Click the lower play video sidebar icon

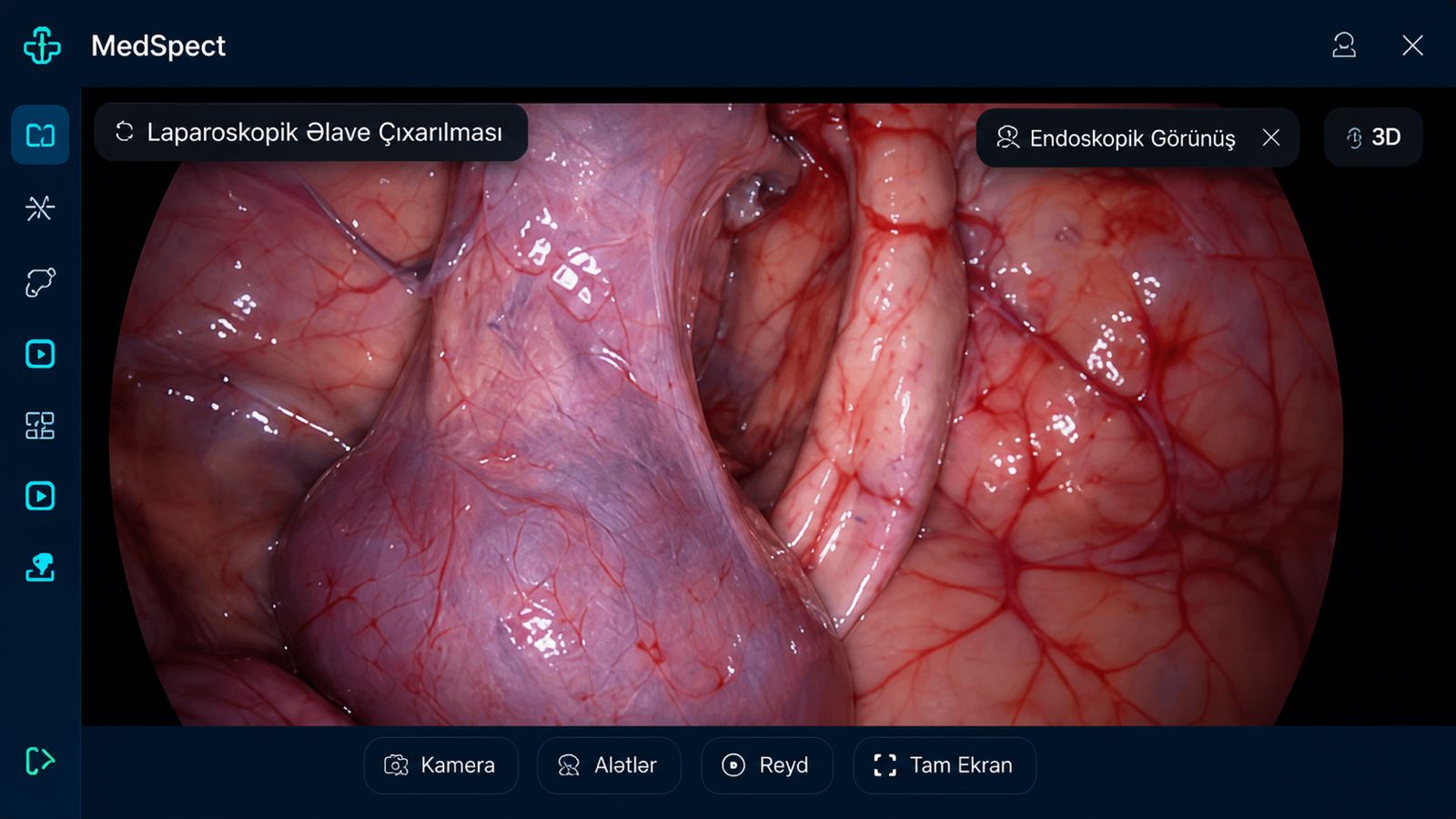coord(40,496)
